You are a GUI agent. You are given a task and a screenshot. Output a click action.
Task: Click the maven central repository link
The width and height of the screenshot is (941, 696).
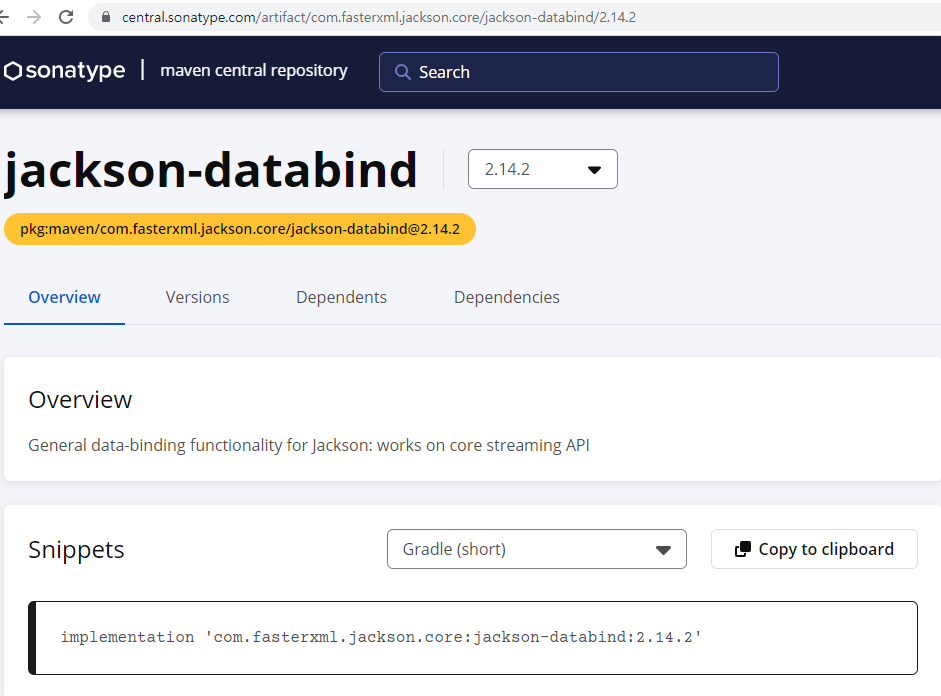click(x=254, y=71)
